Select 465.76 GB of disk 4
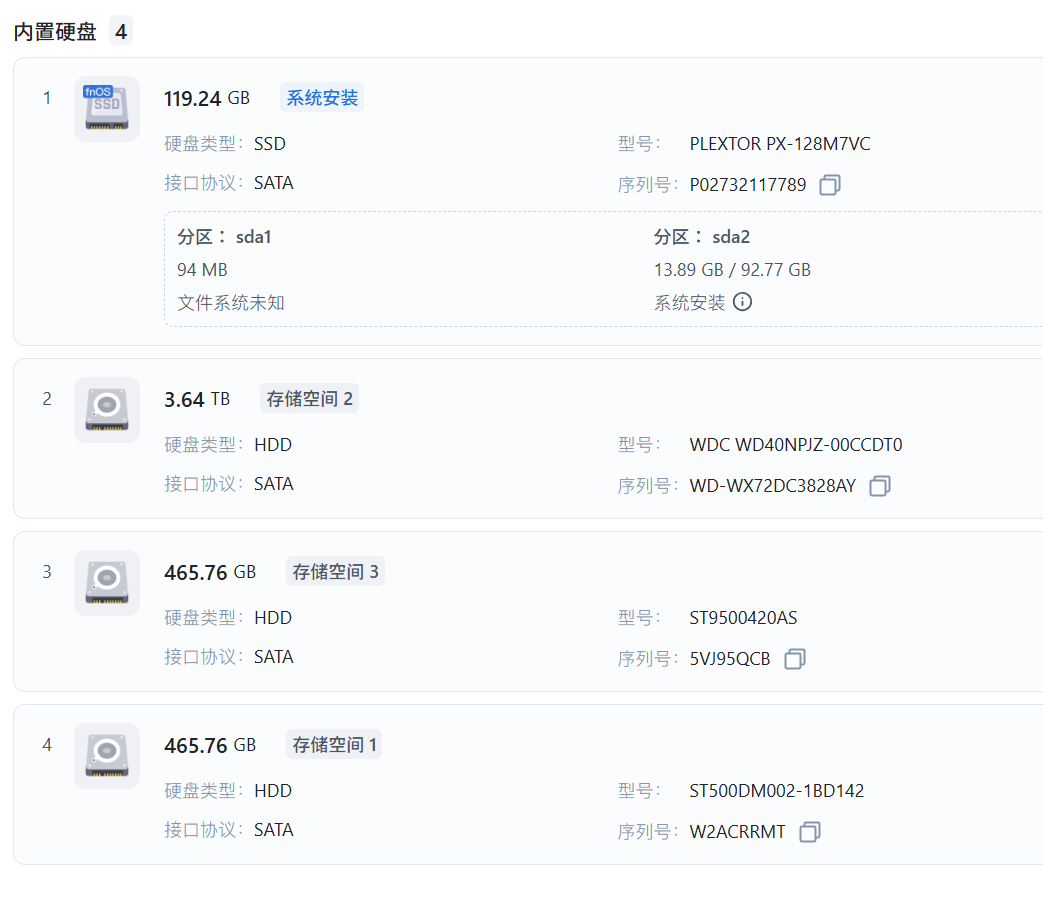 [210, 745]
